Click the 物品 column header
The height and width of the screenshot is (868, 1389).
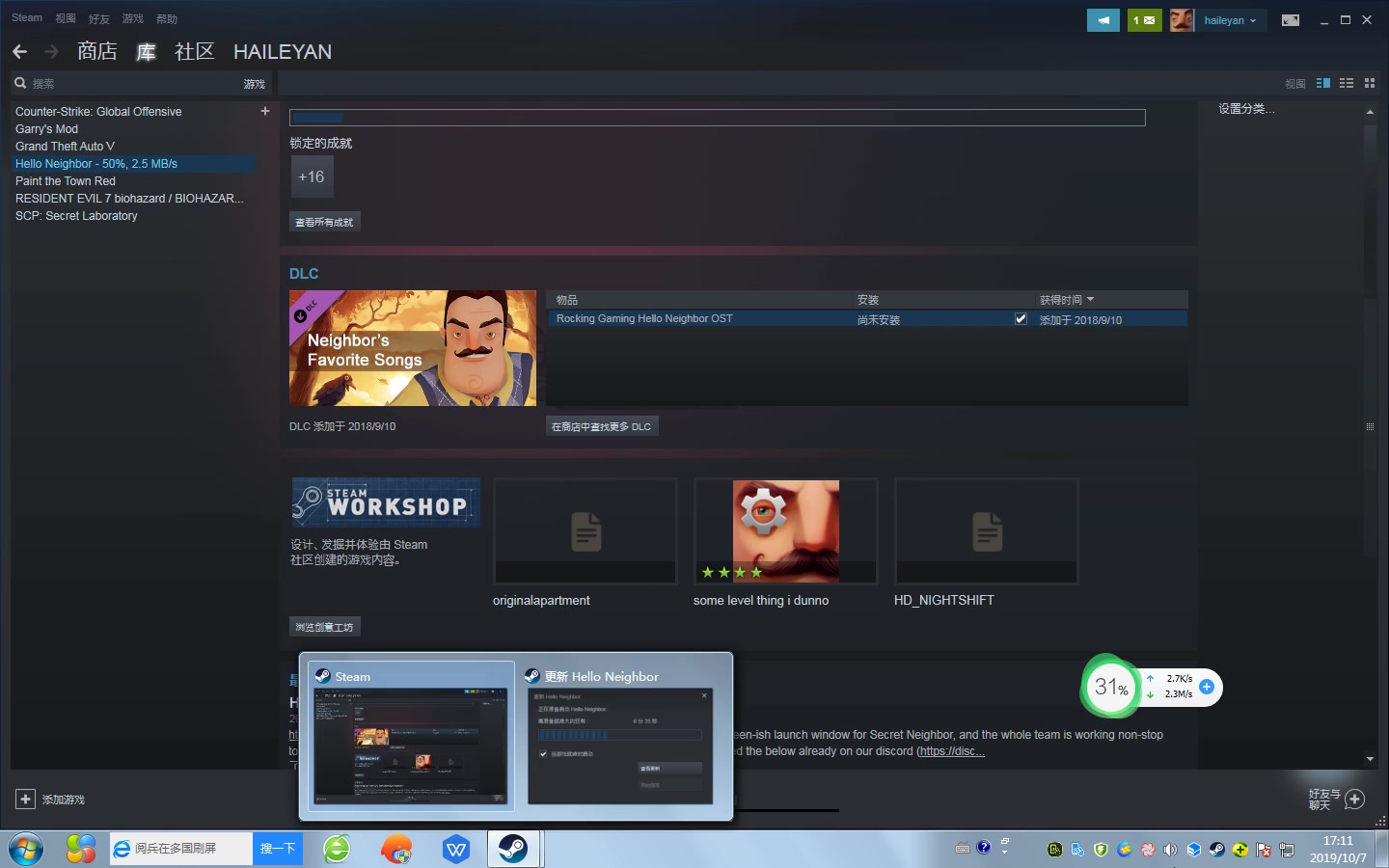[x=567, y=300]
